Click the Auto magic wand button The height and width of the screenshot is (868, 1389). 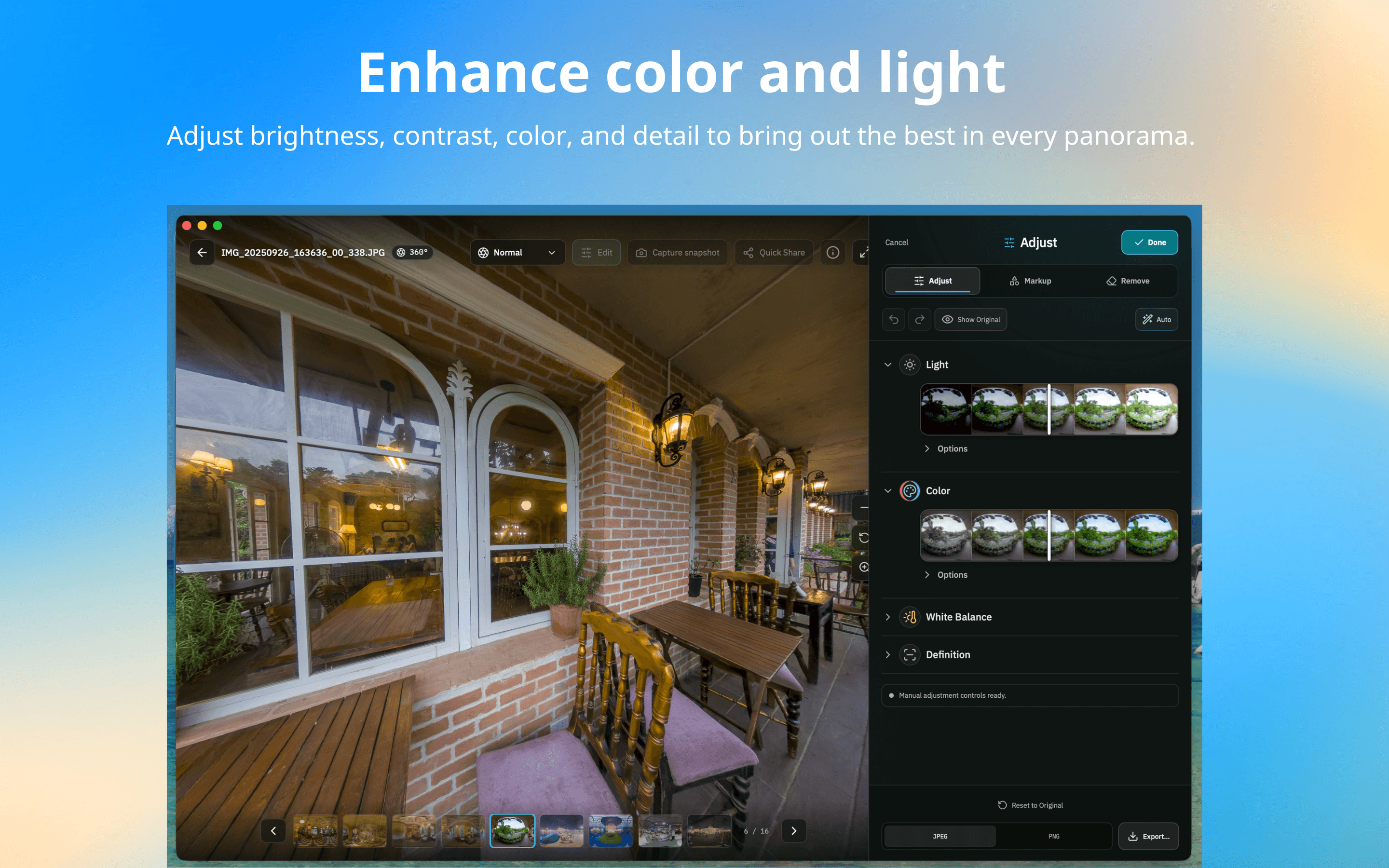click(x=1157, y=320)
